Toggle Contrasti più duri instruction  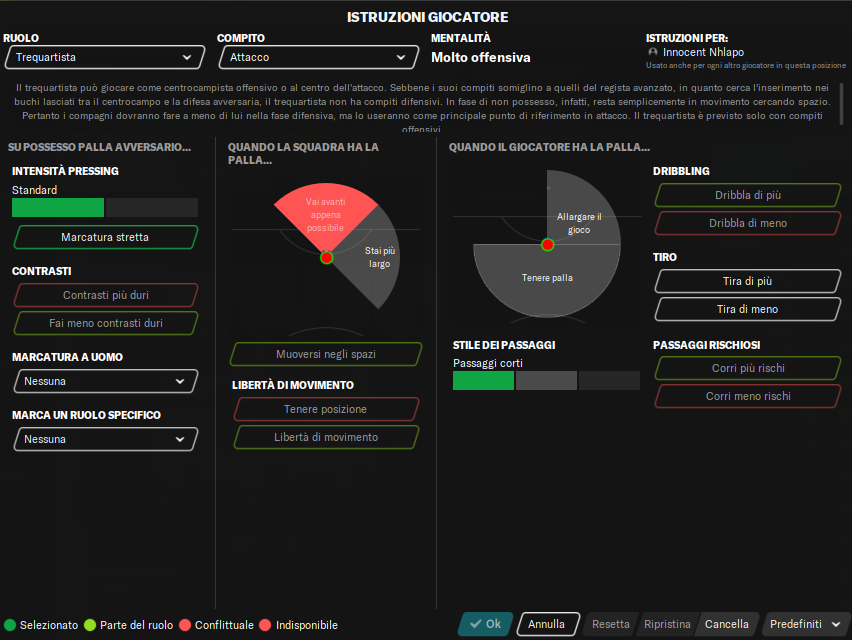click(105, 295)
